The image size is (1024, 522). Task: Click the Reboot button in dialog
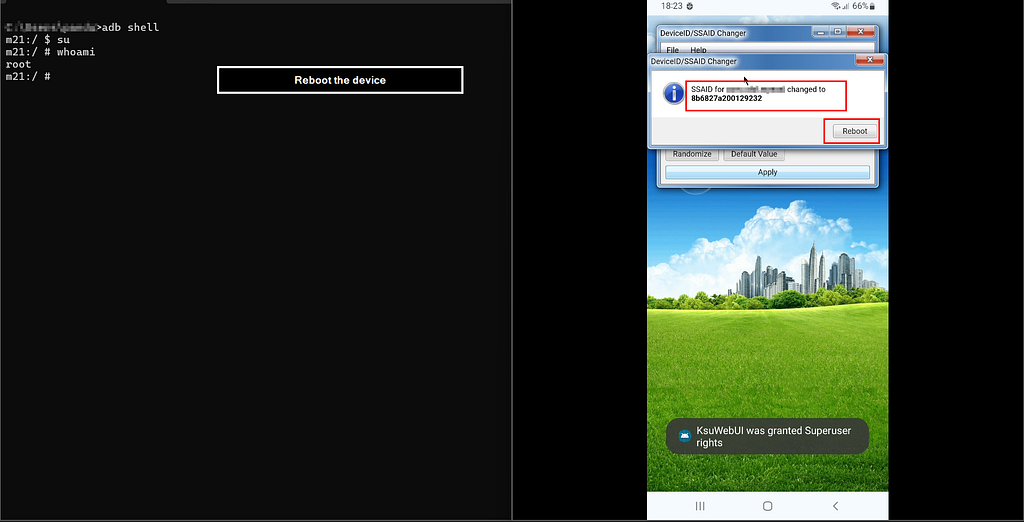(x=854, y=131)
